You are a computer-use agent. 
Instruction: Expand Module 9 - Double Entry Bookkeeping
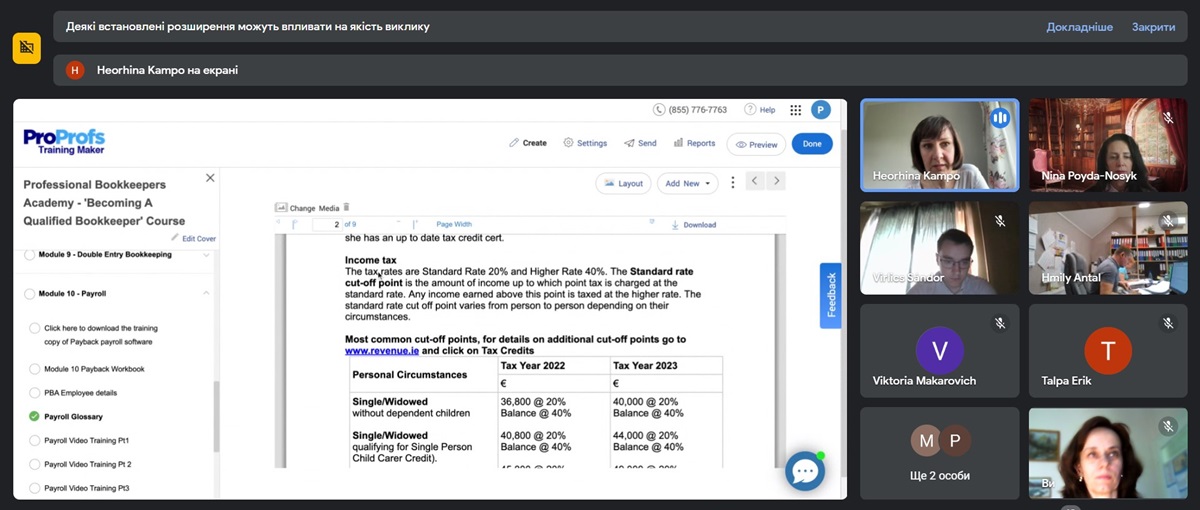tap(206, 255)
